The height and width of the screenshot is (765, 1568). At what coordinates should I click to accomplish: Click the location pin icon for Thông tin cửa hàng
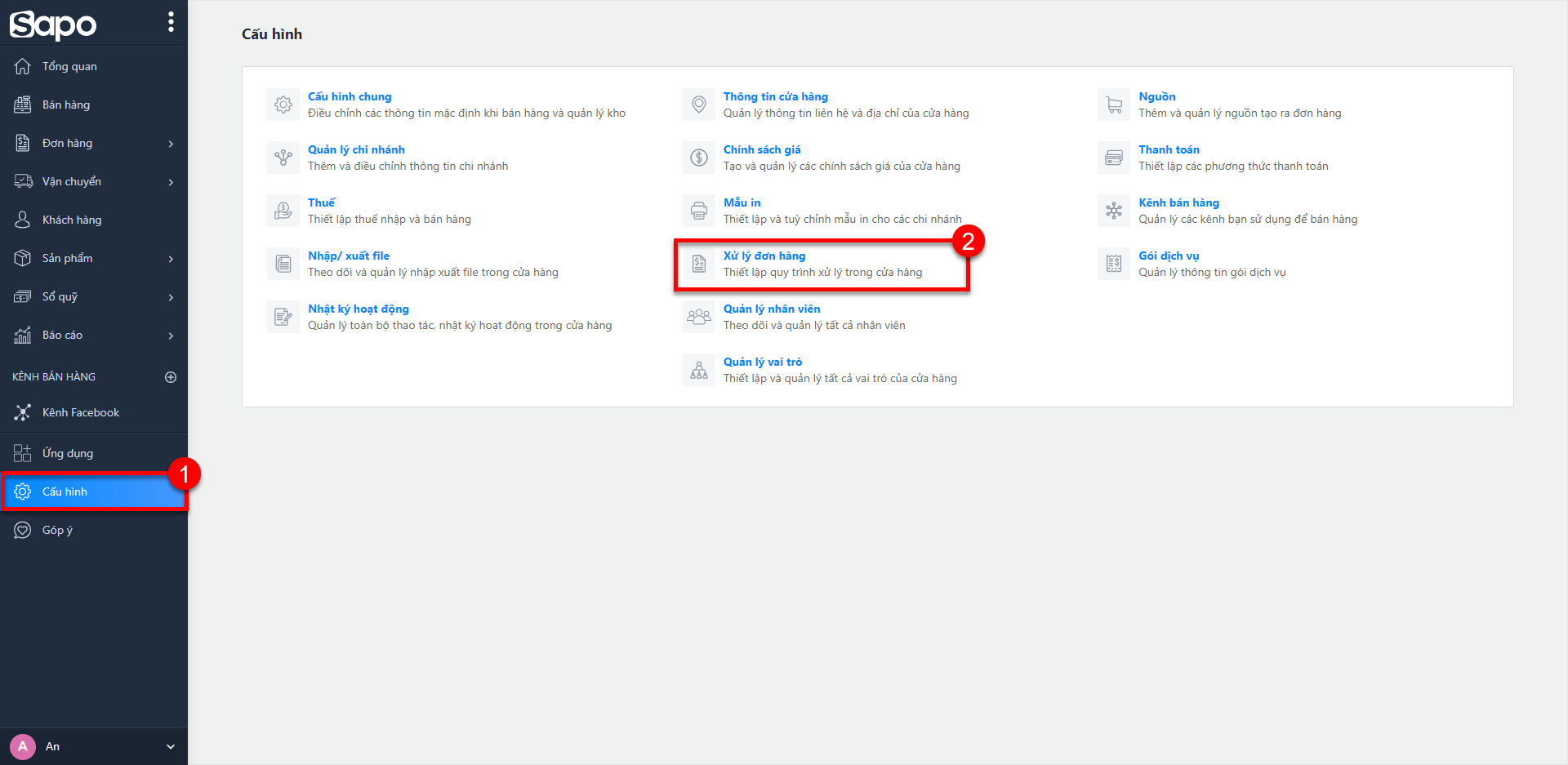point(699,105)
